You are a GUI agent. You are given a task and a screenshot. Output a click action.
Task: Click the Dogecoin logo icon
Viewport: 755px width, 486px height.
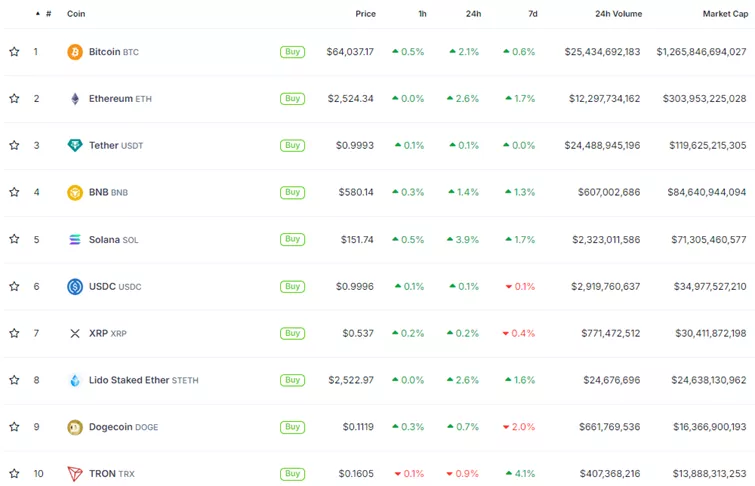[75, 427]
